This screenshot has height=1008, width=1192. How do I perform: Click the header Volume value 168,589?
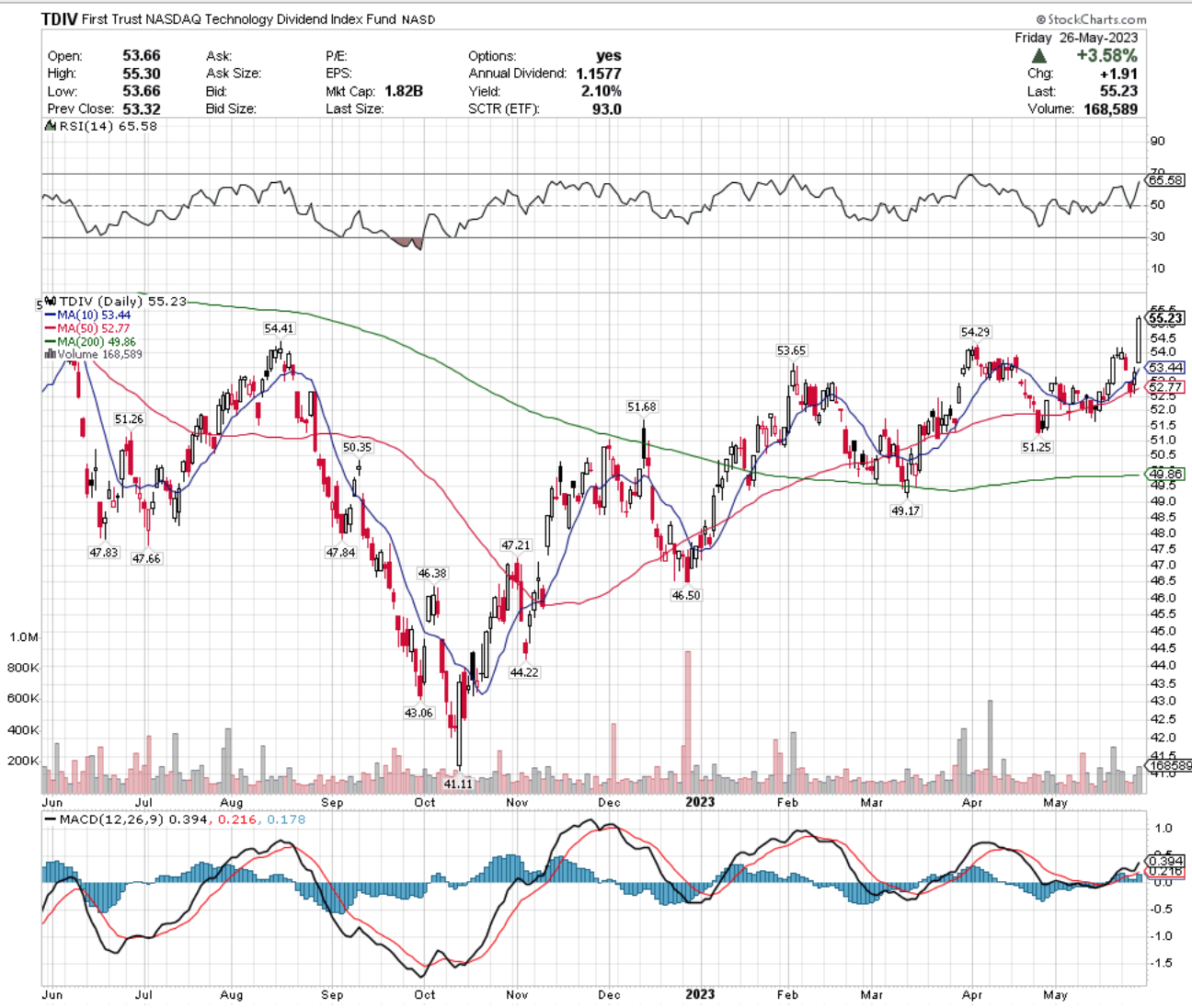1110,109
